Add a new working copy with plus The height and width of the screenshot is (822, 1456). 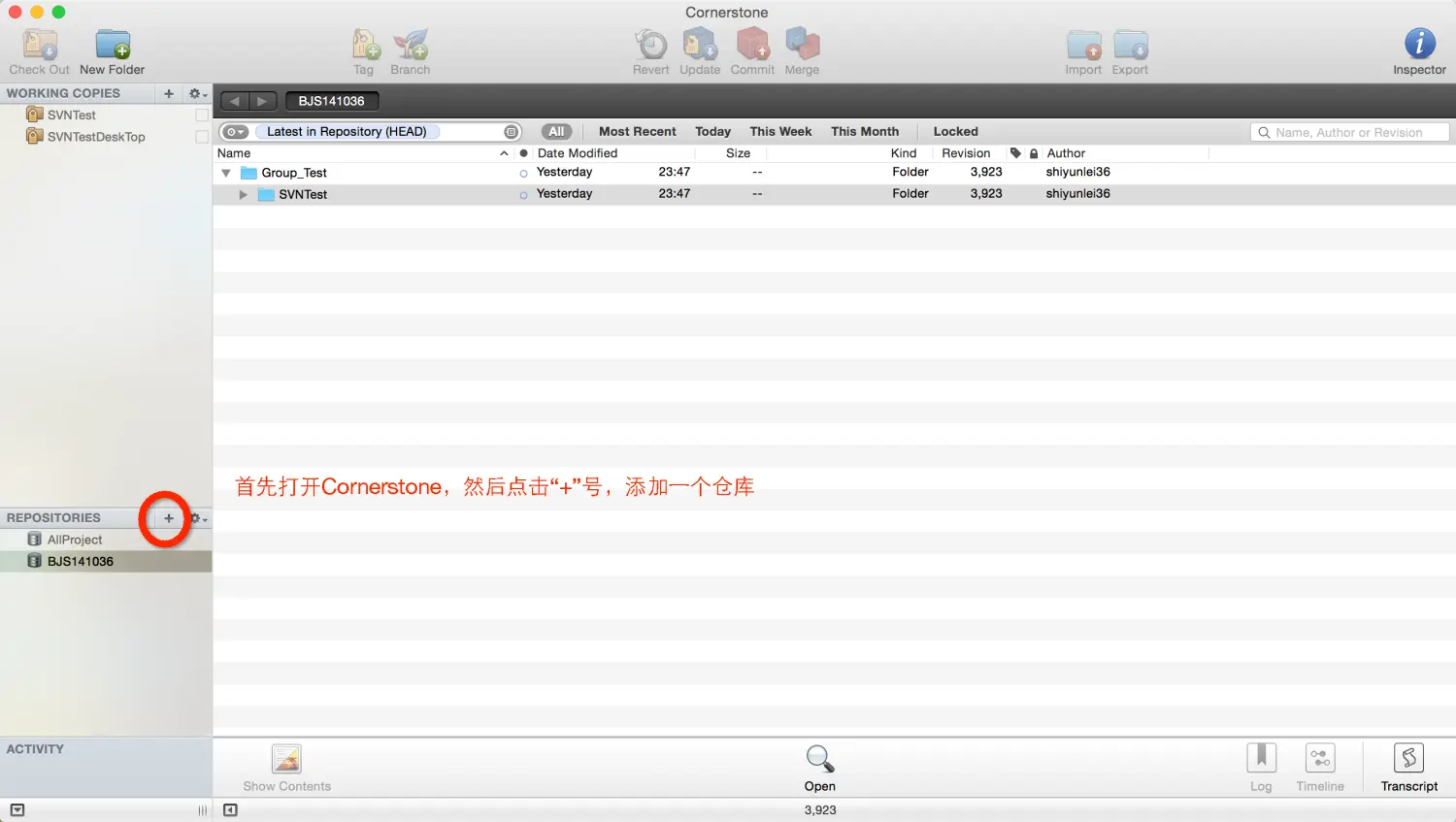pyautogui.click(x=169, y=93)
